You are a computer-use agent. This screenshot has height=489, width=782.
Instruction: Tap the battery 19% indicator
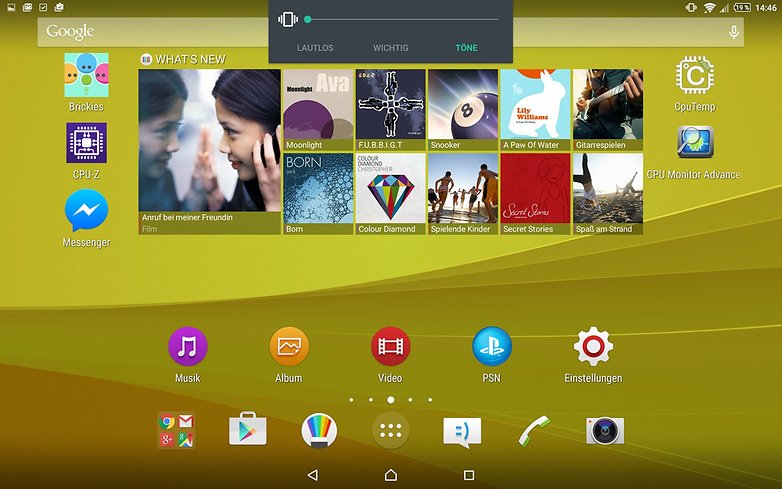(x=742, y=7)
